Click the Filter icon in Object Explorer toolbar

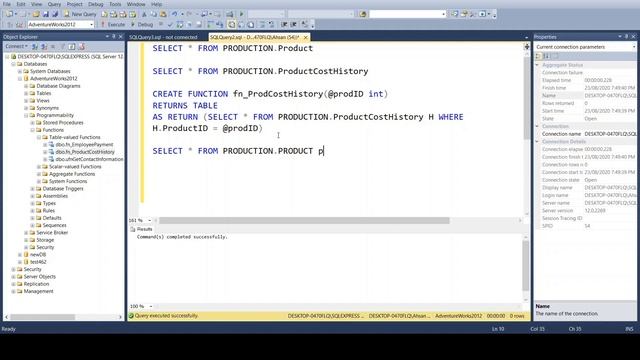[x=62, y=47]
